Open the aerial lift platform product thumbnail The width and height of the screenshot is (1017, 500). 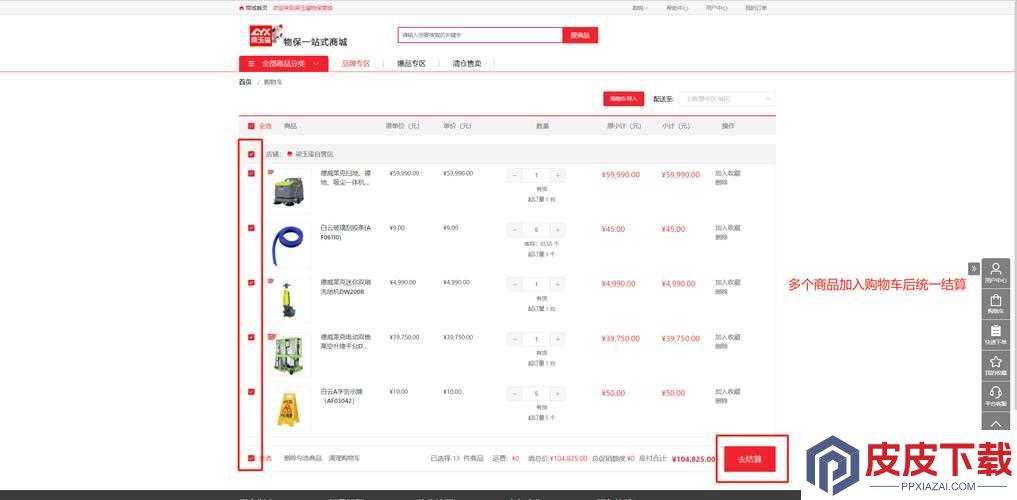click(289, 353)
